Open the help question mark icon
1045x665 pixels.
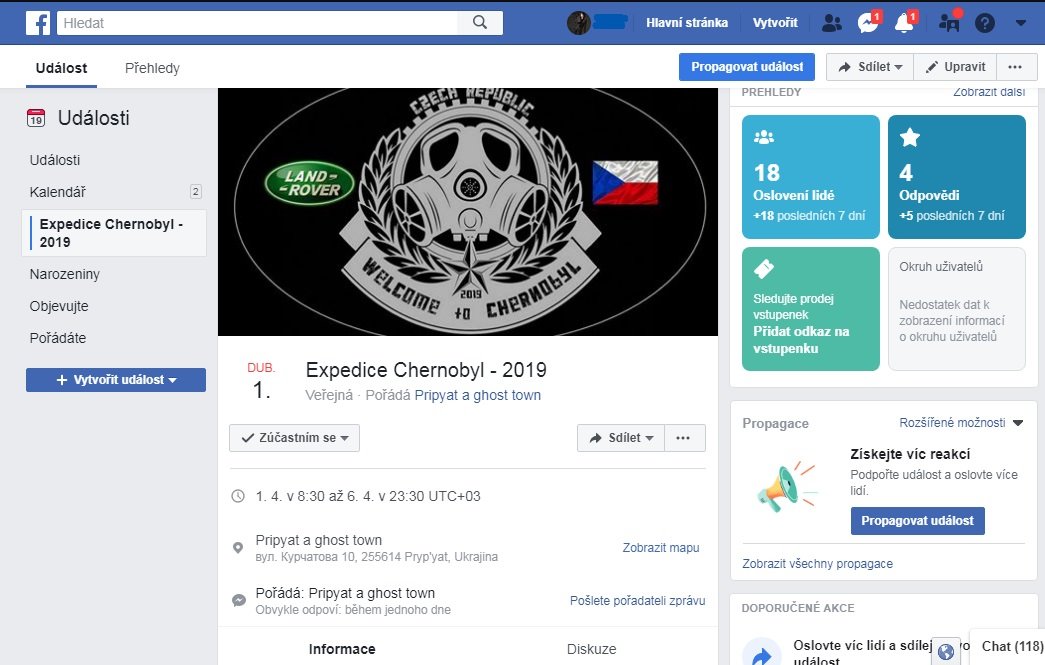985,23
